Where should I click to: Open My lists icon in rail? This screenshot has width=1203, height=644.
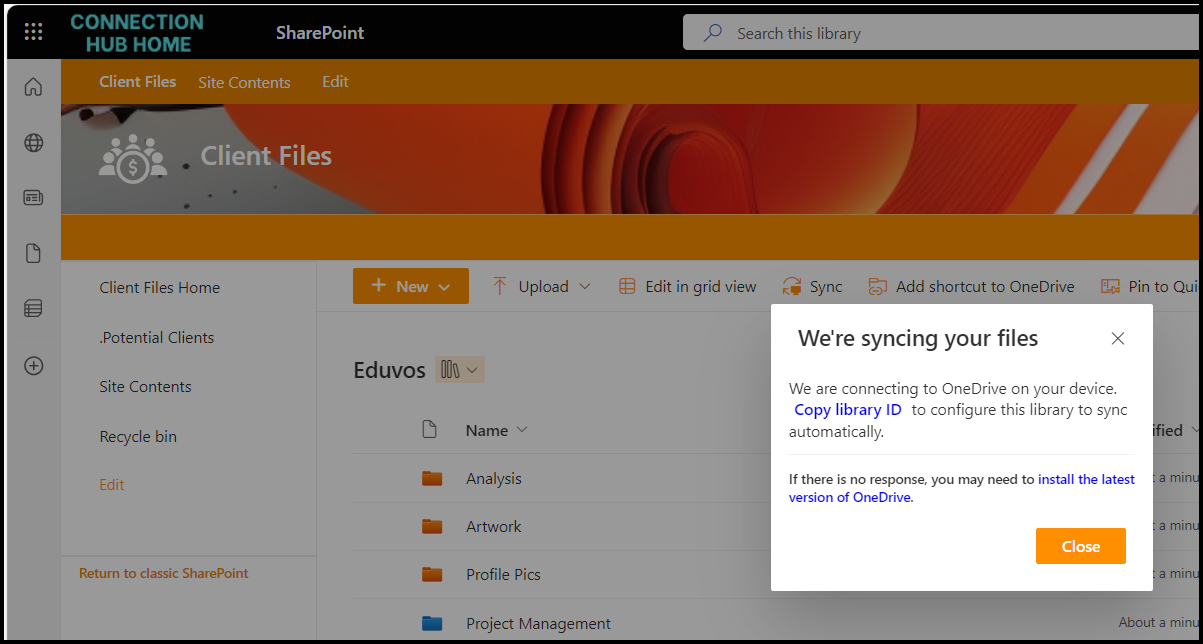click(x=33, y=309)
